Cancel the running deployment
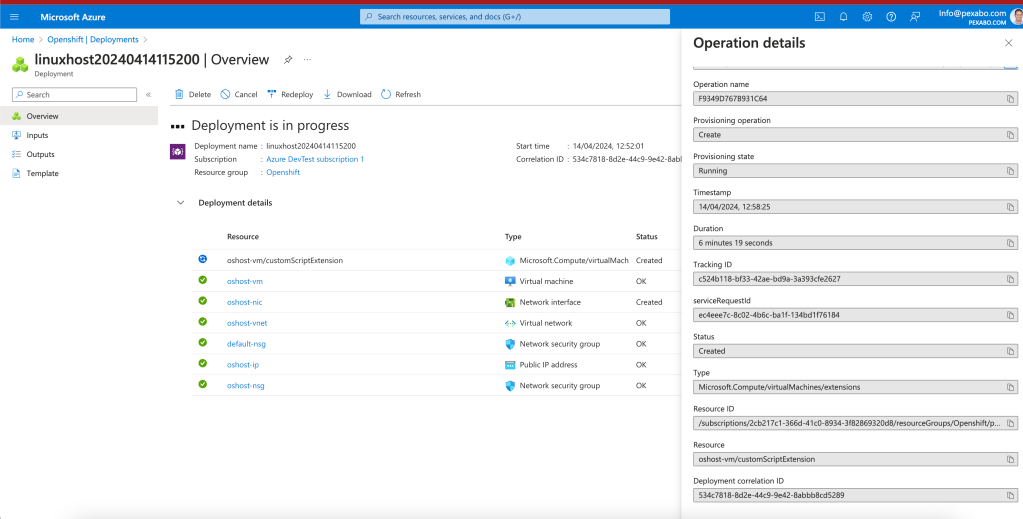Viewport: 1023px width, 519px height. tap(239, 94)
